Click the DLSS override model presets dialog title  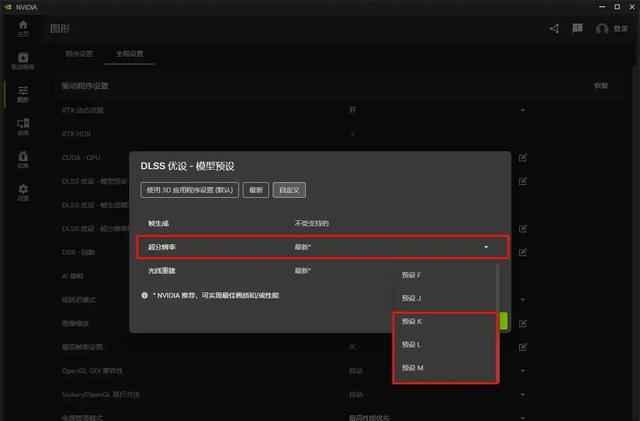click(187, 166)
